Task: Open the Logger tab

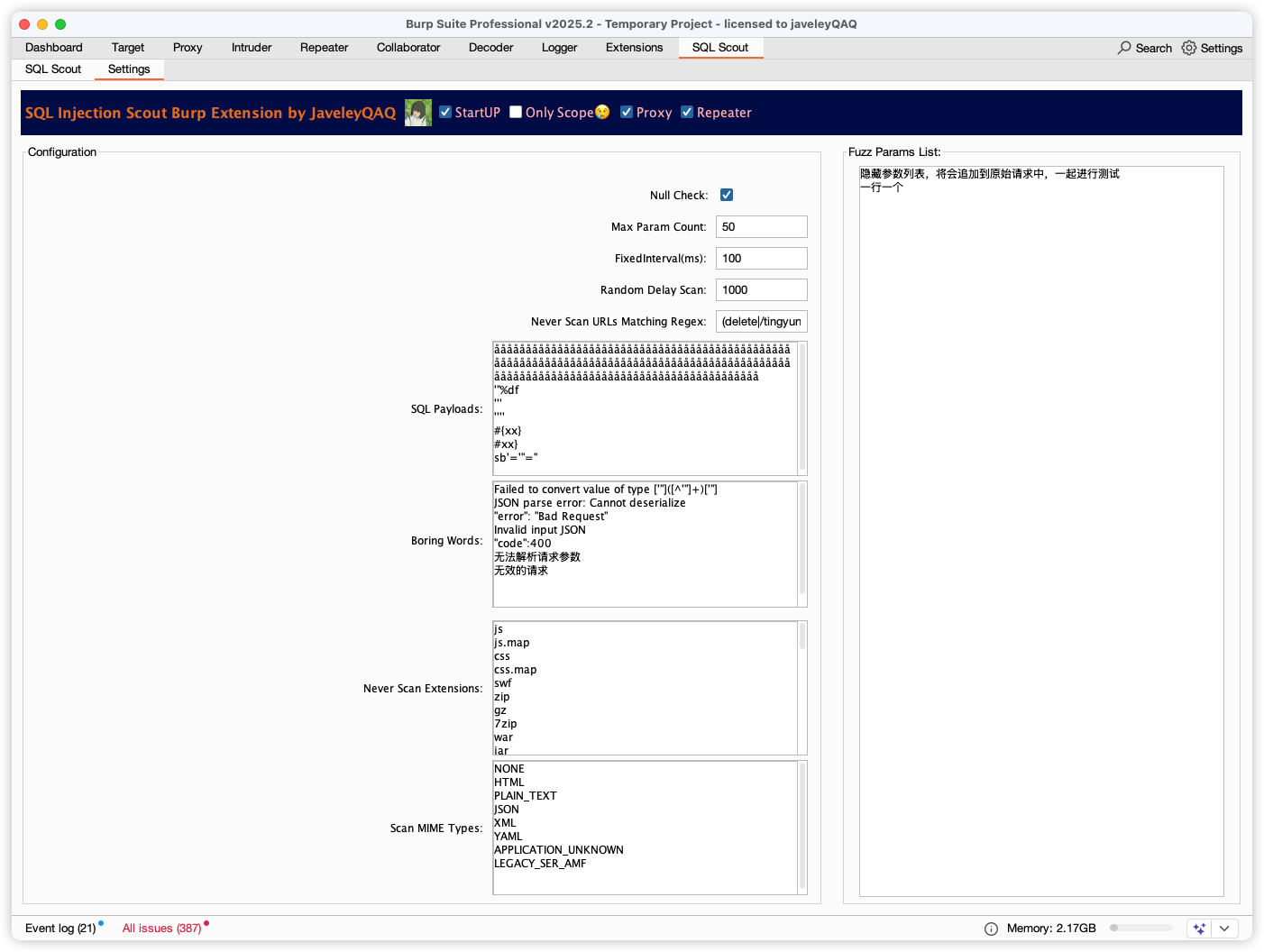Action: [560, 48]
